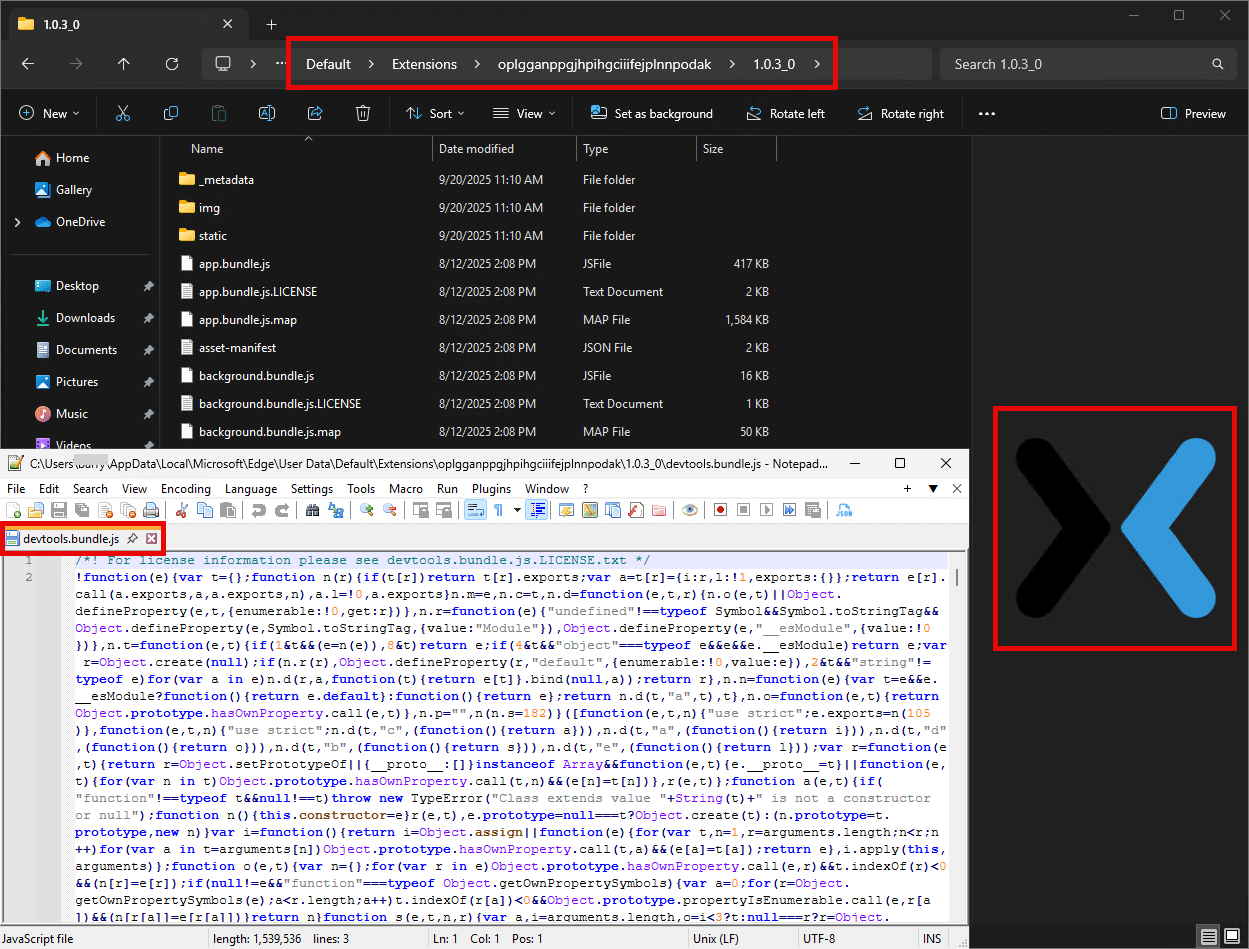Click Replace icon in Notepad++ toolbar
The width and height of the screenshot is (1249, 949).
click(x=336, y=510)
